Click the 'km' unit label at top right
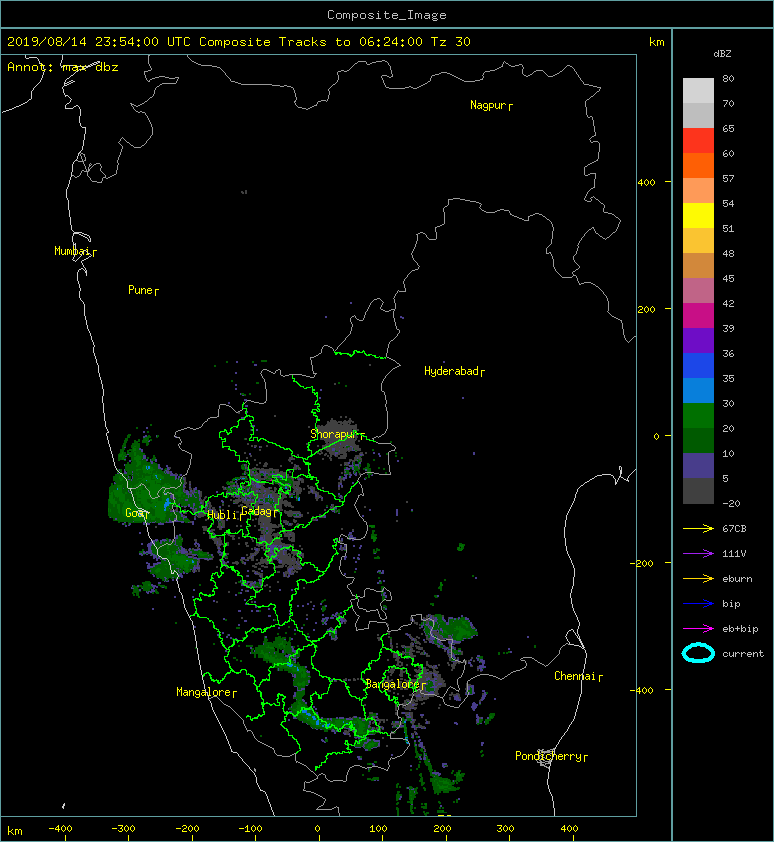The image size is (774, 842). point(656,42)
